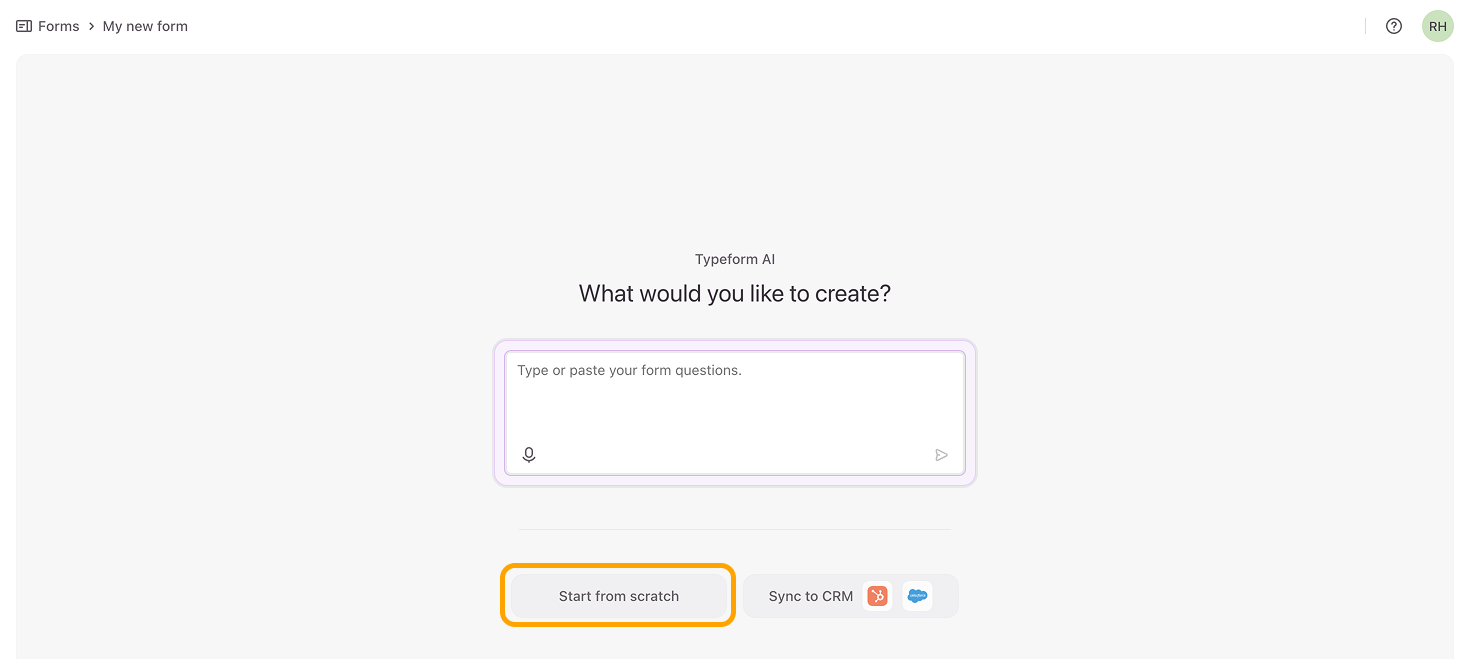
Task: Click the horizontal divider below prompt box
Action: pyautogui.click(x=735, y=529)
